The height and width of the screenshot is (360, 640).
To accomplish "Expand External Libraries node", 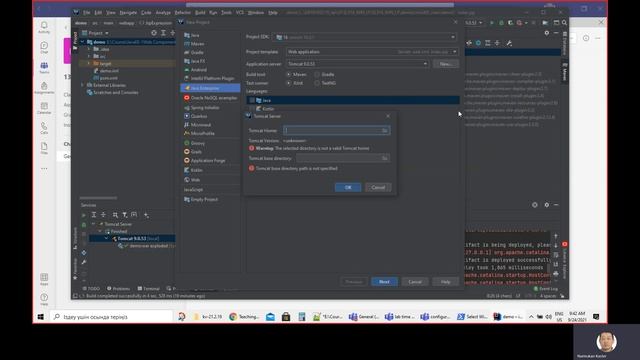I will (83, 85).
